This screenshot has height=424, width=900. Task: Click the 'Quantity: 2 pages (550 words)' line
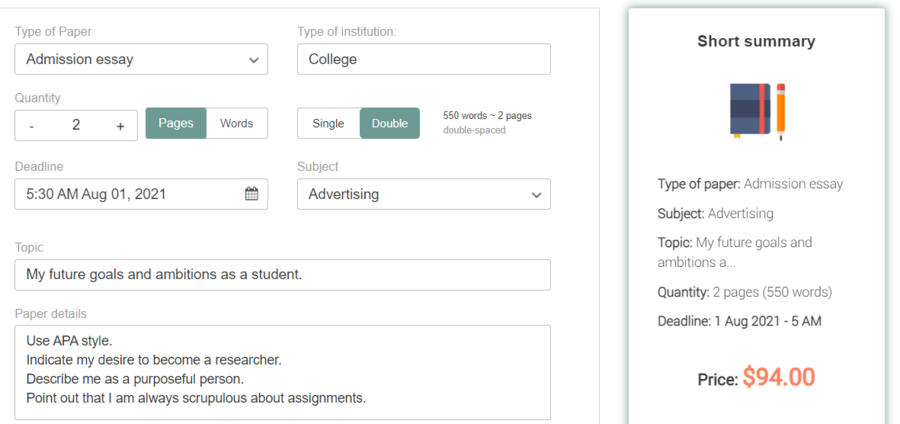(x=744, y=292)
